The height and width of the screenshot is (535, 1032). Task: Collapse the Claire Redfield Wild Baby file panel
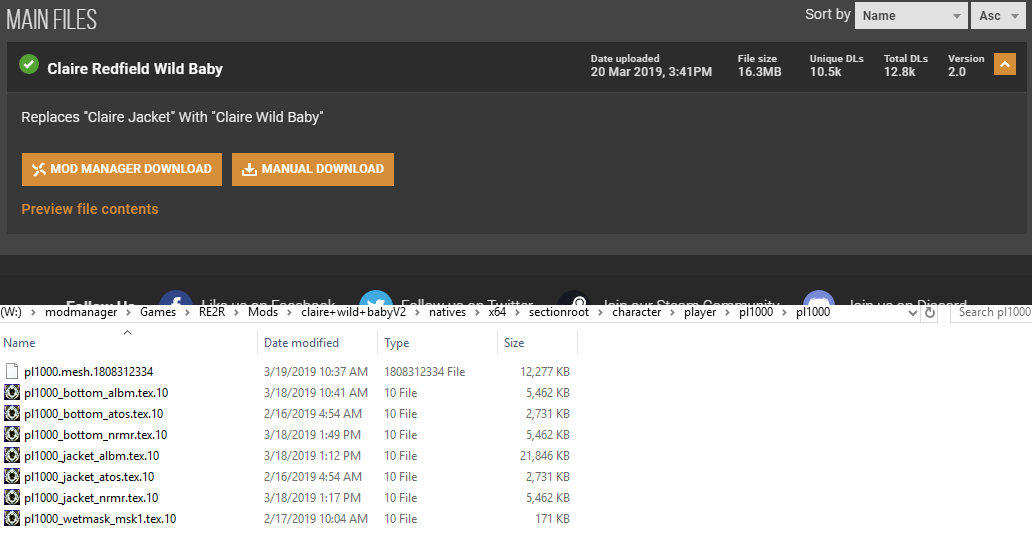coord(1004,64)
